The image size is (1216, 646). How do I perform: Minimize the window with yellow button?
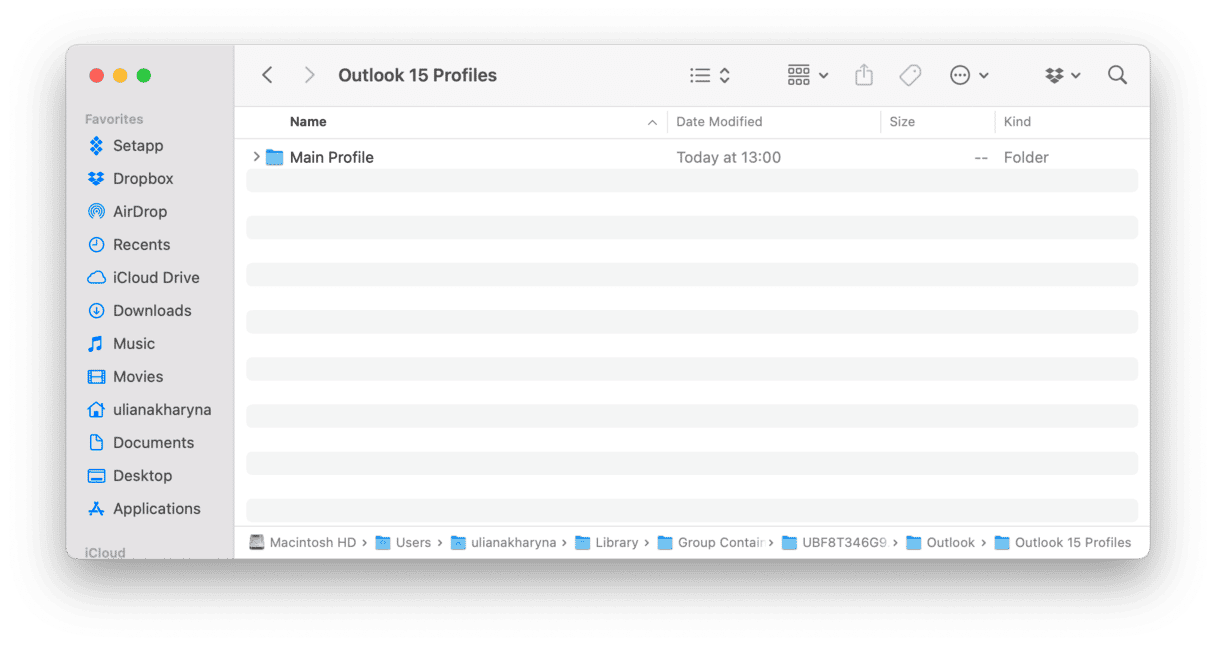[120, 75]
